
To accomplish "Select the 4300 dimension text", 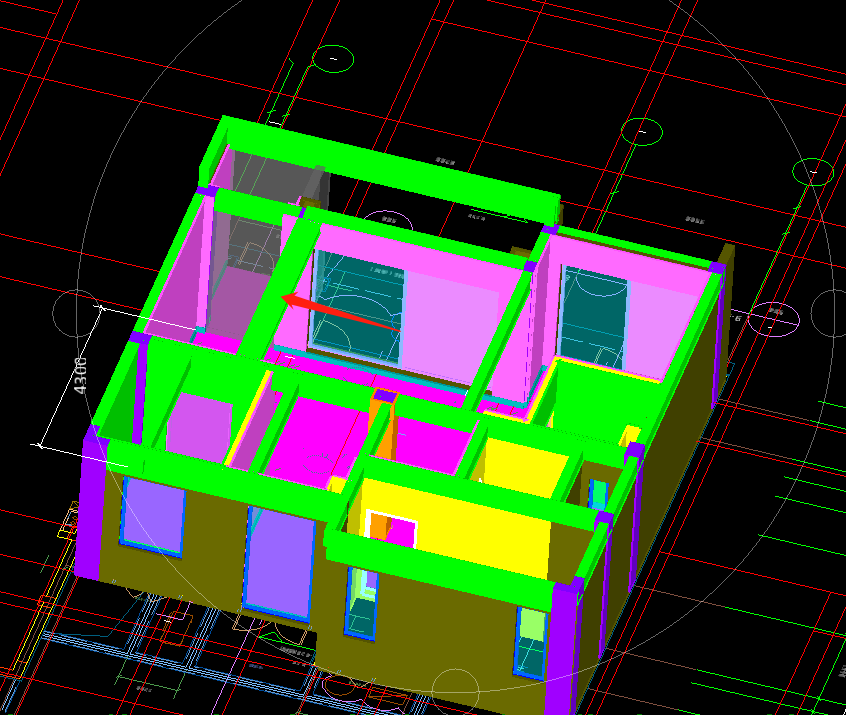I will tap(80, 374).
